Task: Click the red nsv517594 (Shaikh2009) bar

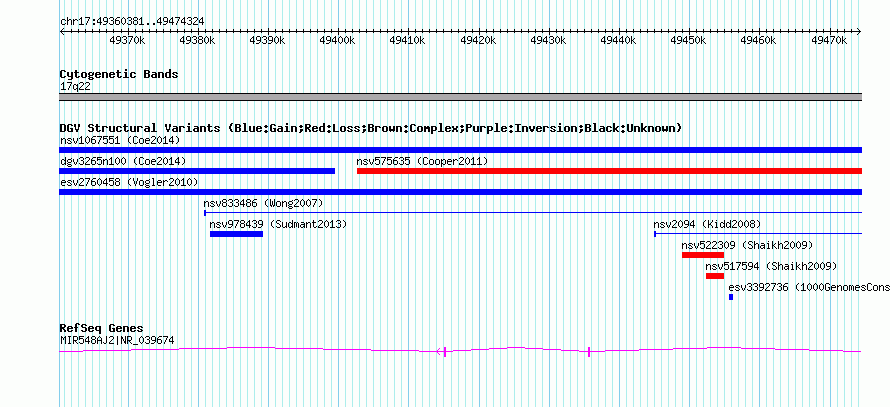Action: pyautogui.click(x=715, y=276)
